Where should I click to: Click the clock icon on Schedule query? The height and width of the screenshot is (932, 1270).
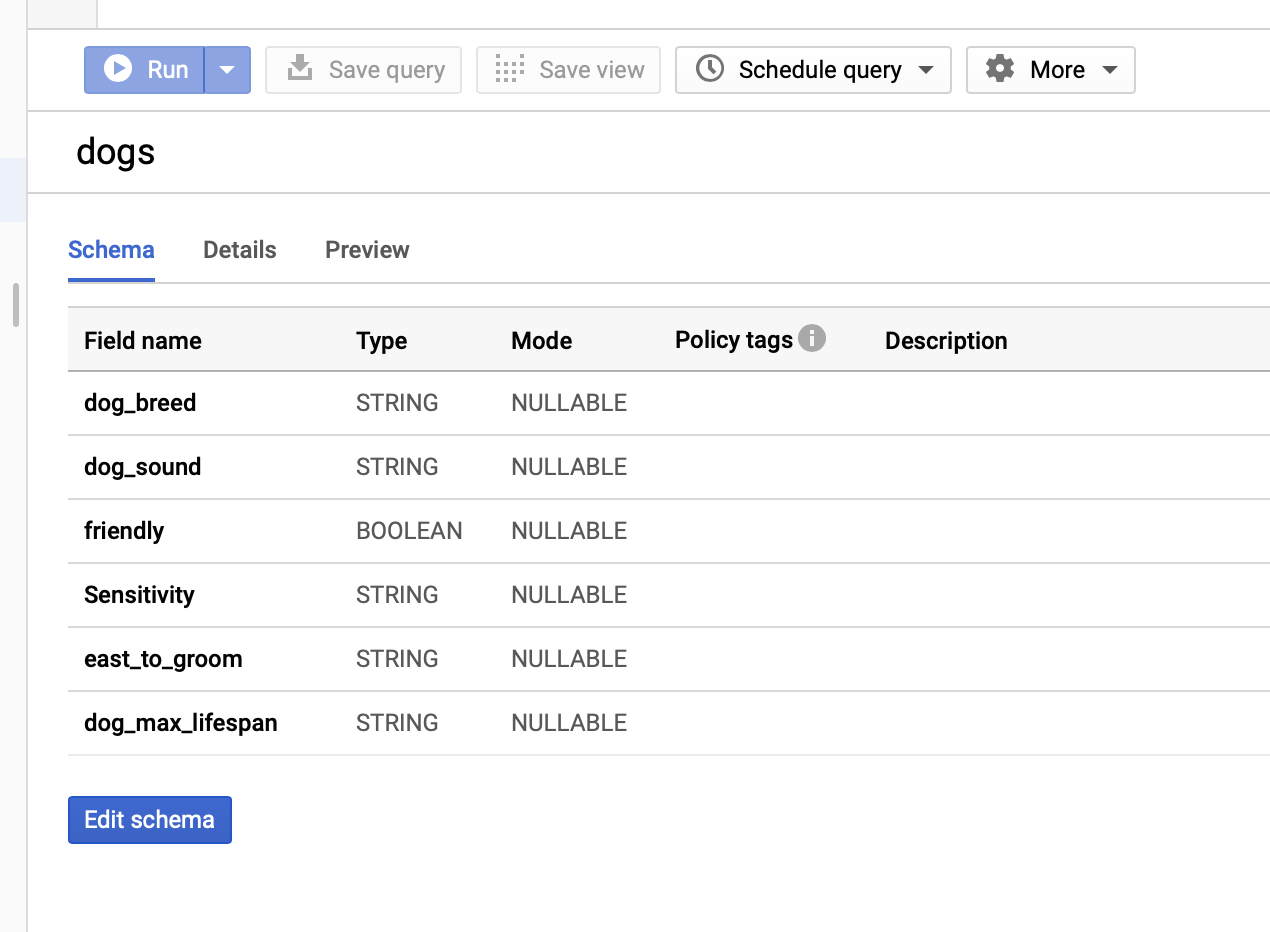[x=710, y=69]
